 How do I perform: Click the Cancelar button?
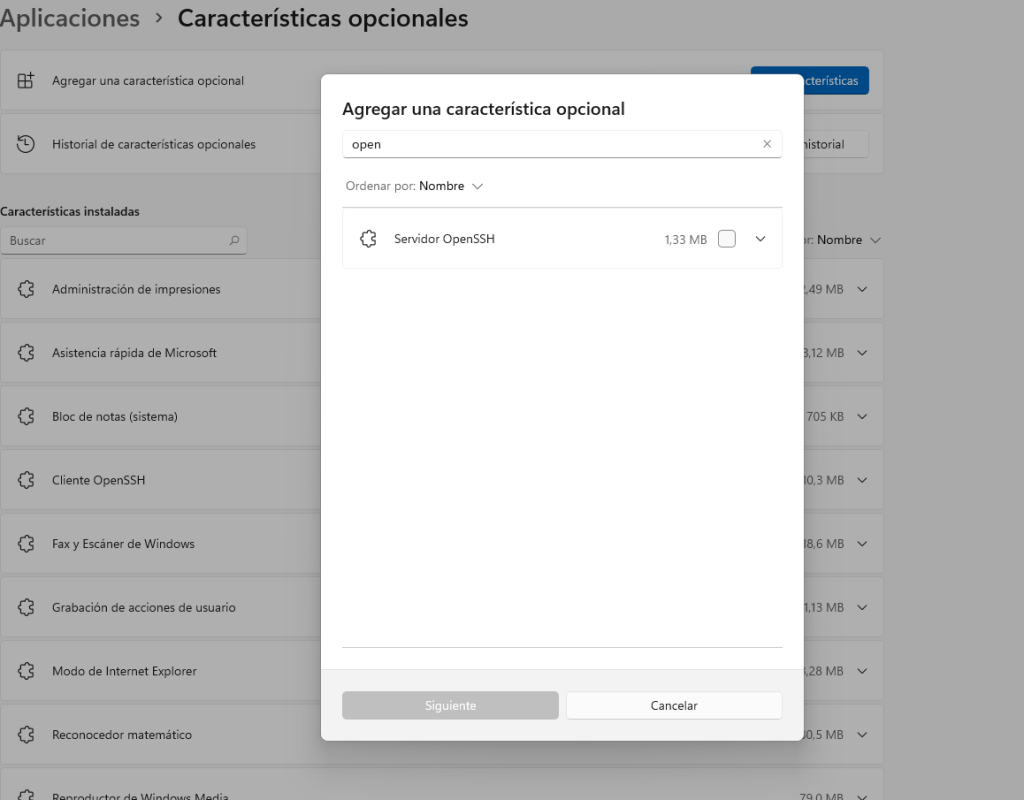point(674,705)
